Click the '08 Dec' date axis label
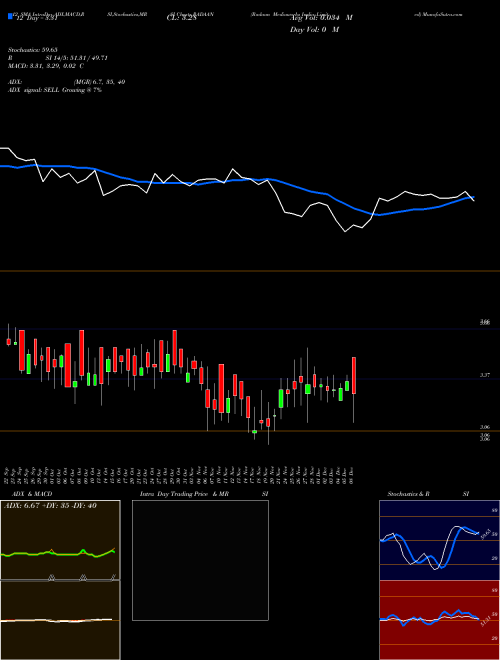500x660 pixels. (x=351, y=475)
